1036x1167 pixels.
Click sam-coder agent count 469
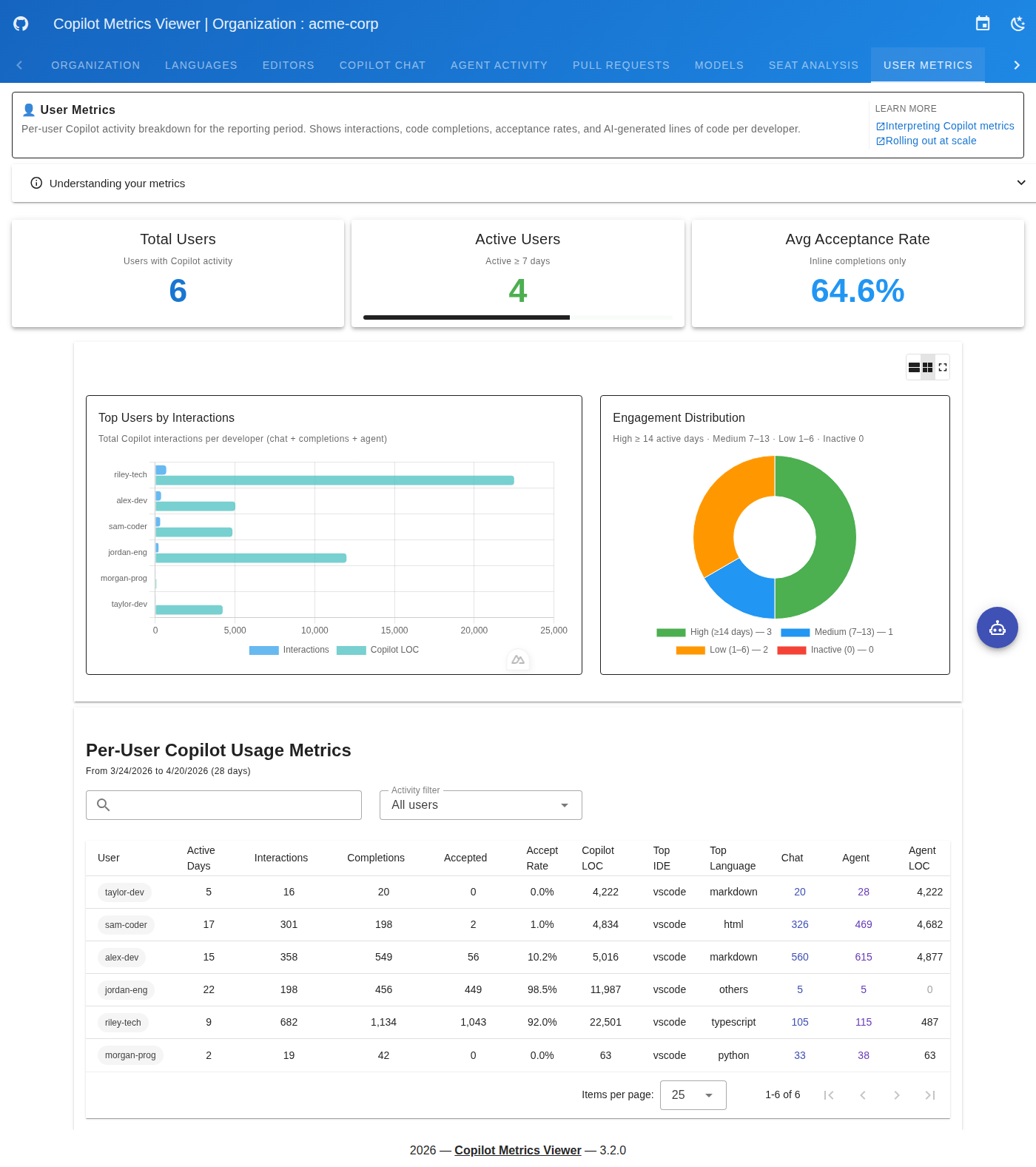click(x=864, y=925)
